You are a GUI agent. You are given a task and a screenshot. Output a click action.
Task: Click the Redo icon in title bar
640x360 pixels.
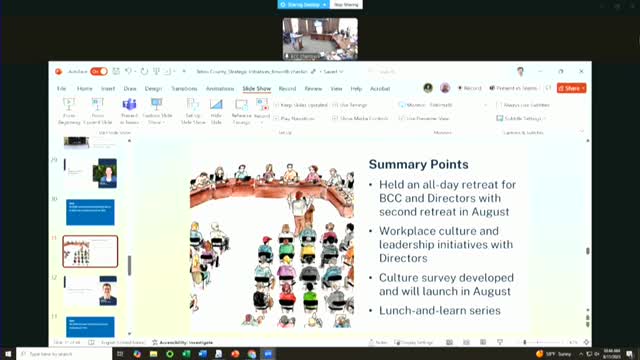[144, 71]
